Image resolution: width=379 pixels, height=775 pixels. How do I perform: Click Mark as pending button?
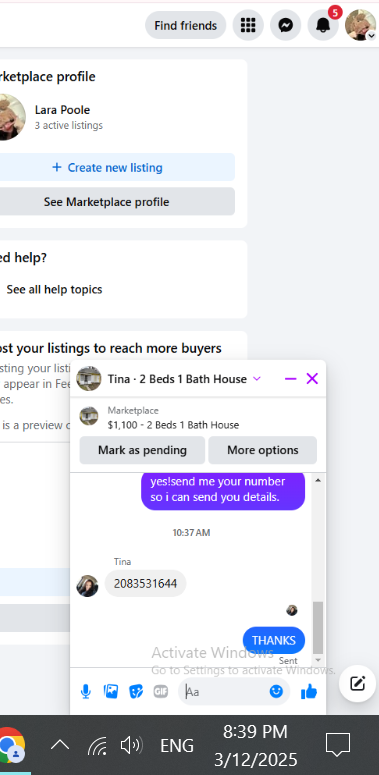tap(142, 450)
